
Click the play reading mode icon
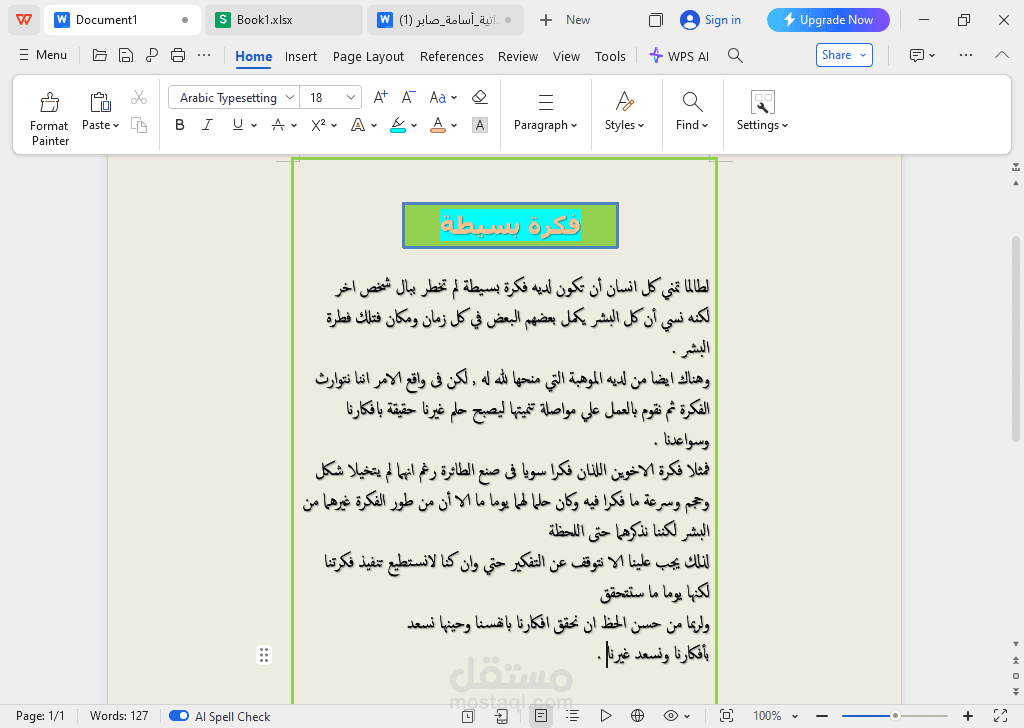click(x=605, y=716)
